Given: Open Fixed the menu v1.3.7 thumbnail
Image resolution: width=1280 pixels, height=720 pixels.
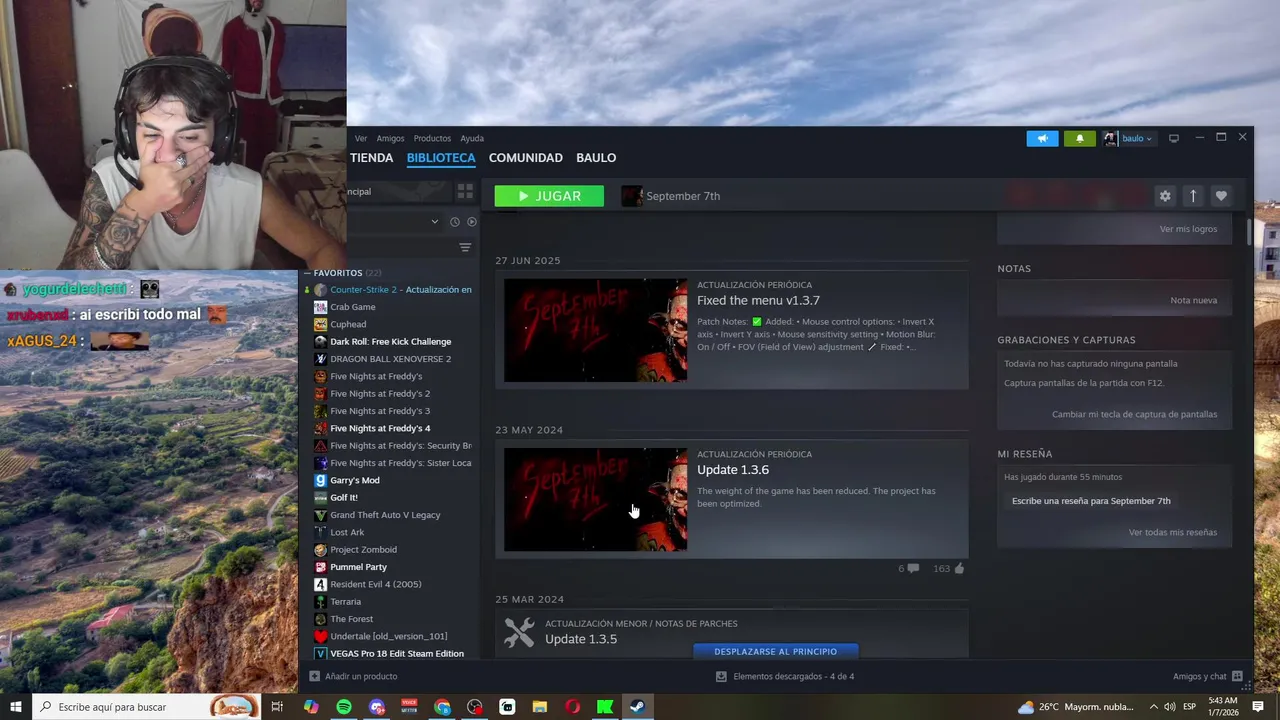Looking at the screenshot, I should (x=596, y=330).
